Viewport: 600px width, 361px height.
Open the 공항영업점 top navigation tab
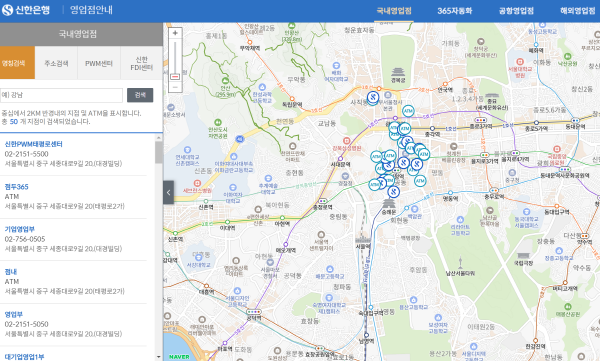516,11
